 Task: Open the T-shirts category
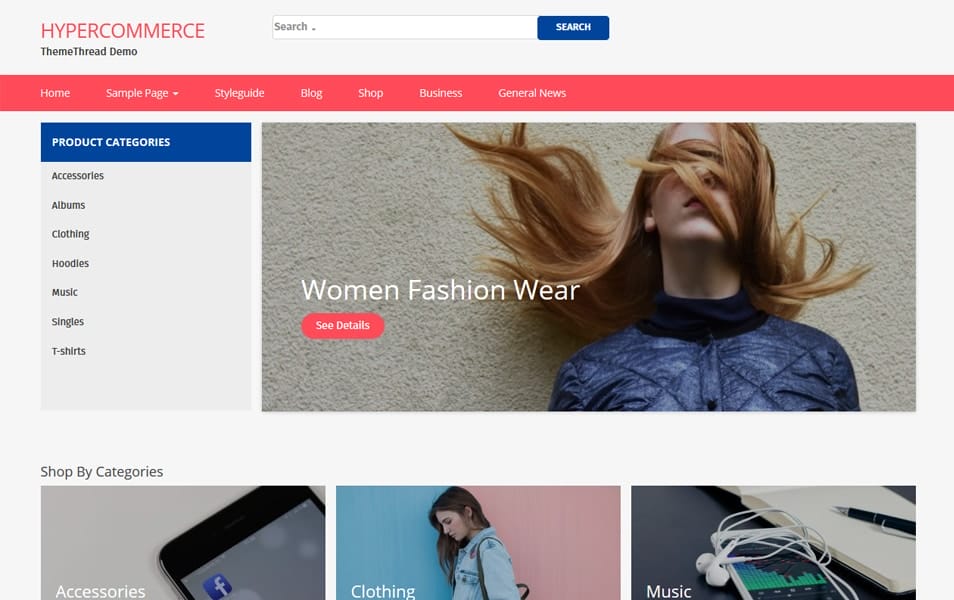tap(68, 351)
